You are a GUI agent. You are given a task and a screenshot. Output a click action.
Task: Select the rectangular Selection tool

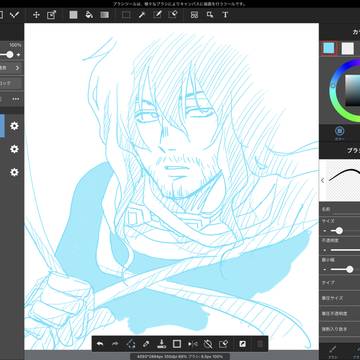[x=126, y=15]
